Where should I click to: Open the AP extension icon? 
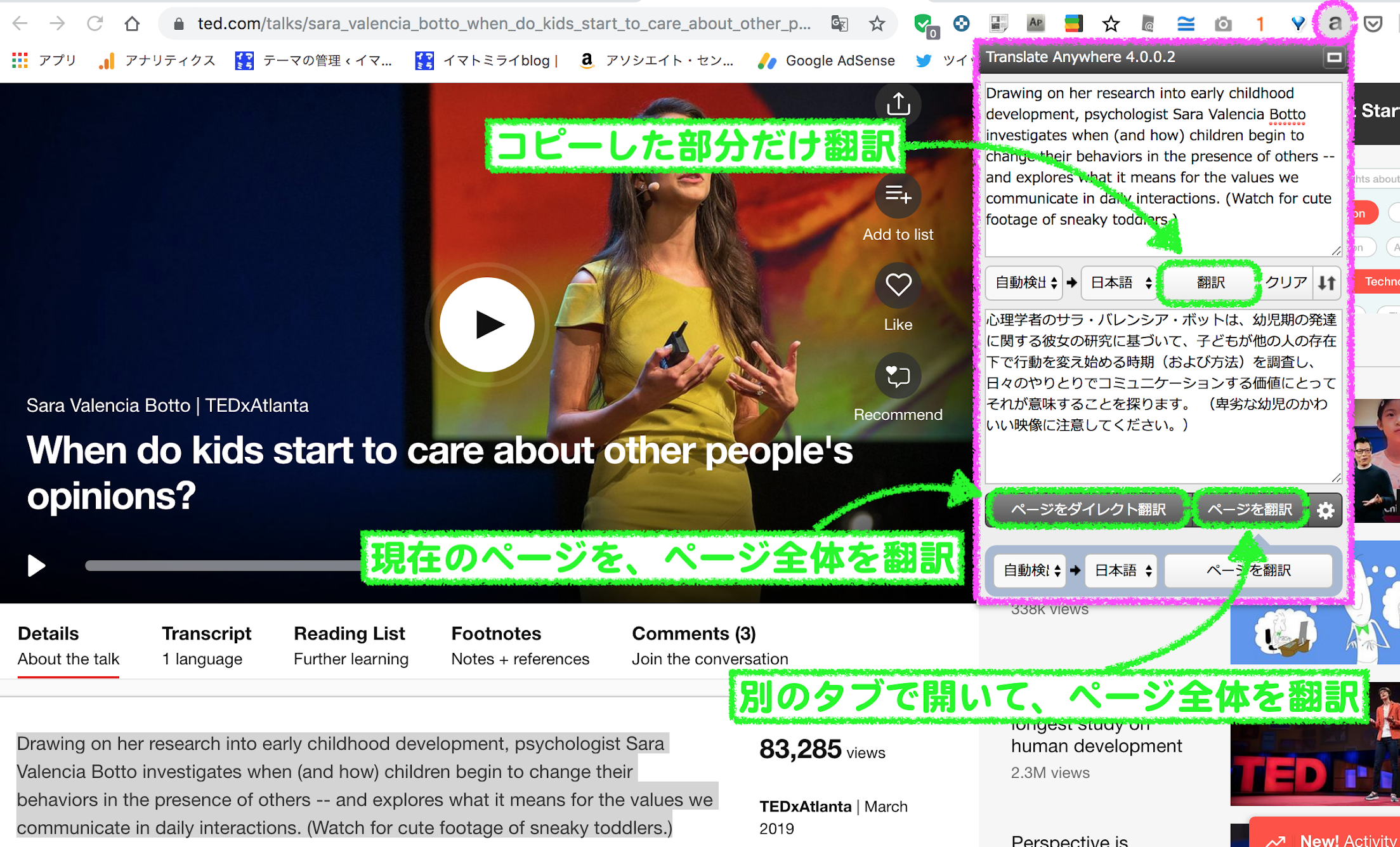click(1035, 23)
